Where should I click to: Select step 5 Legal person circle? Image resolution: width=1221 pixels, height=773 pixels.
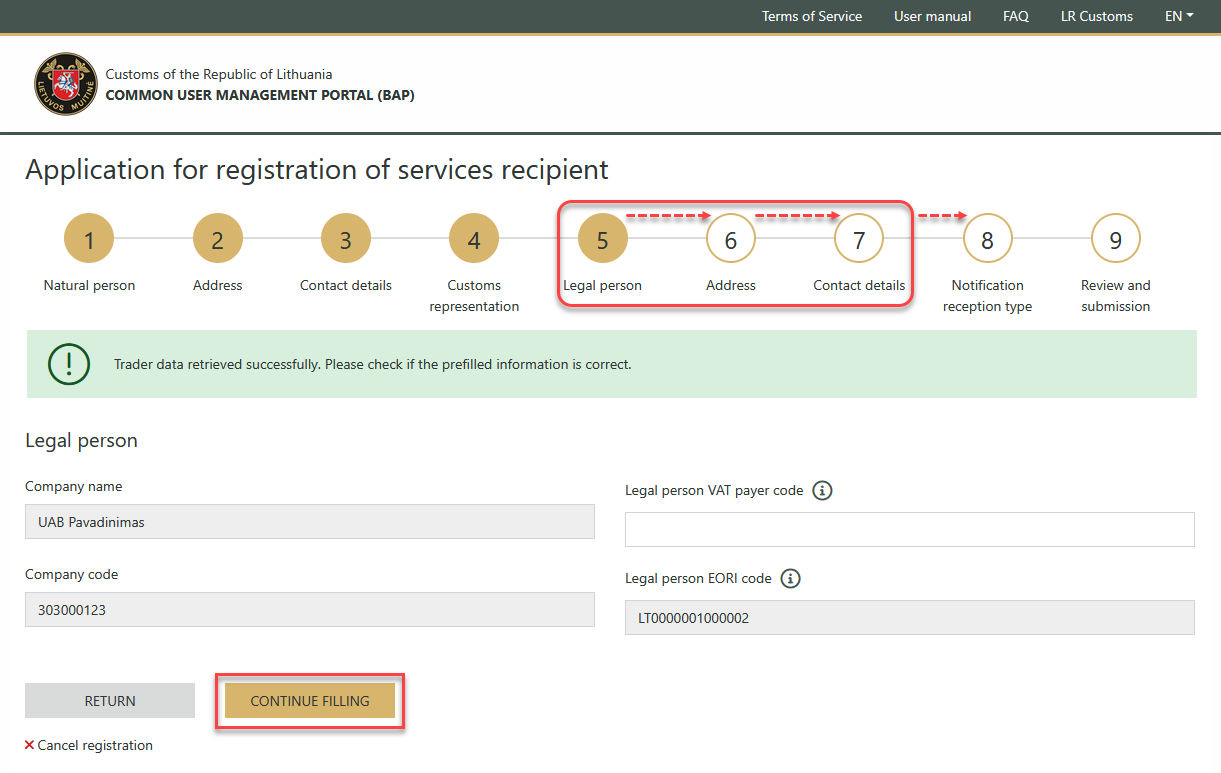[602, 239]
